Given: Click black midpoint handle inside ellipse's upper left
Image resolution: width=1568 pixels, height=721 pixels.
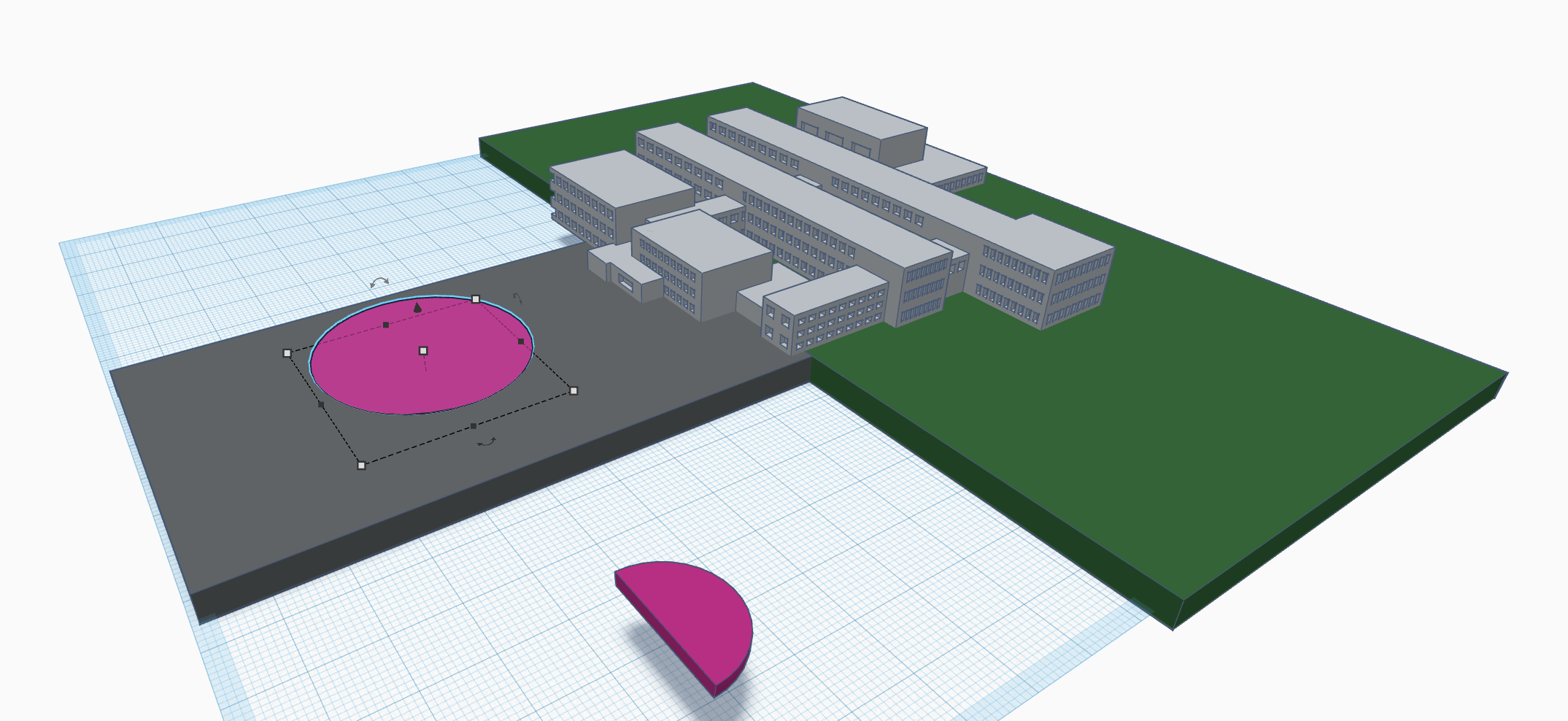Looking at the screenshot, I should [x=386, y=325].
